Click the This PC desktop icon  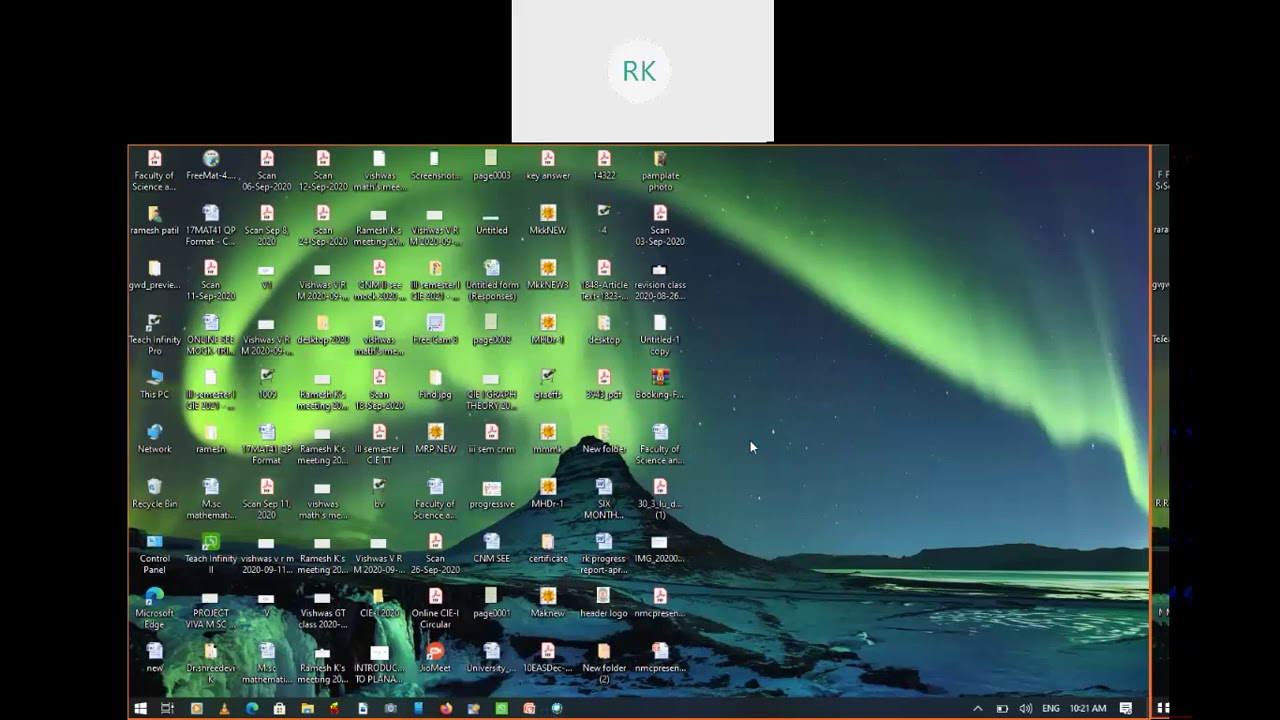(x=154, y=384)
